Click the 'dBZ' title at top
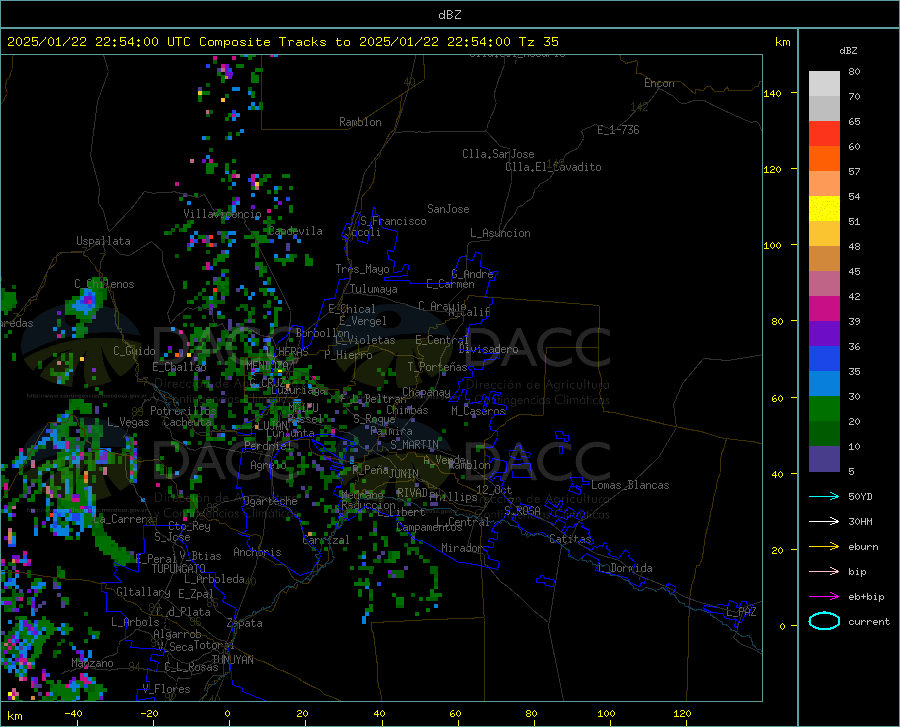Screen dimensions: 900x727 [449, 15]
